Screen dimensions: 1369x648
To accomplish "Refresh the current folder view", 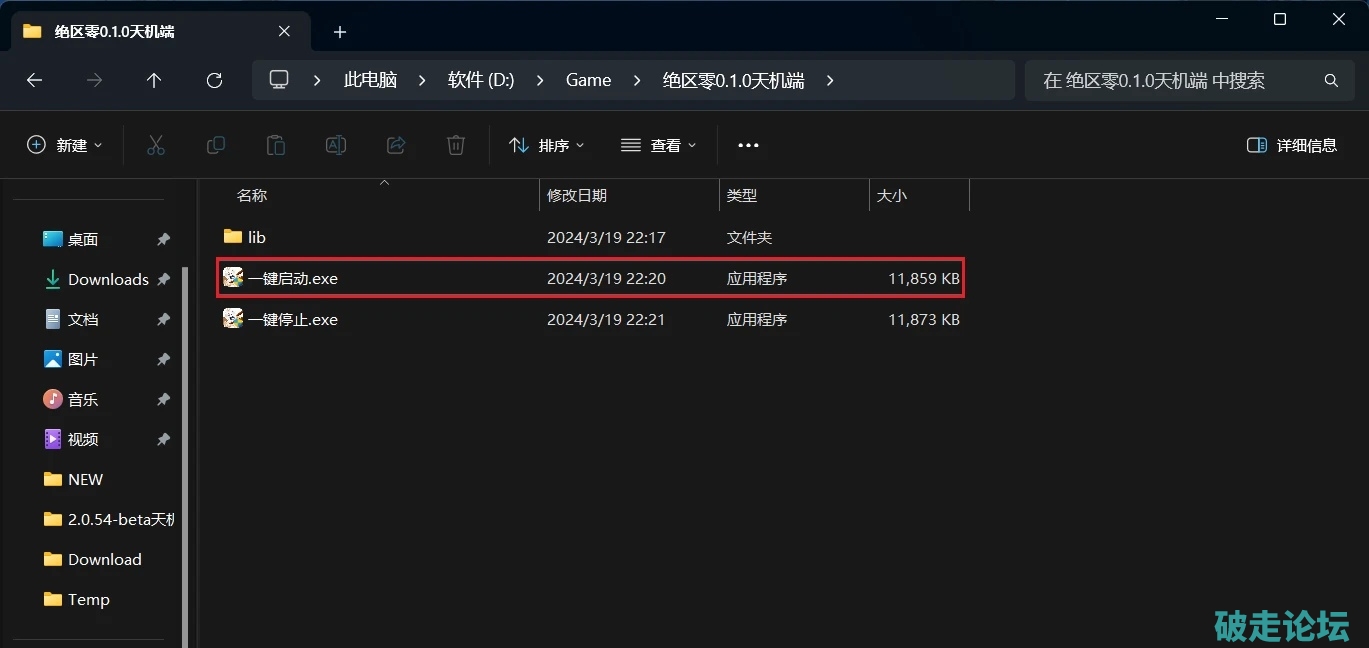I will point(214,80).
